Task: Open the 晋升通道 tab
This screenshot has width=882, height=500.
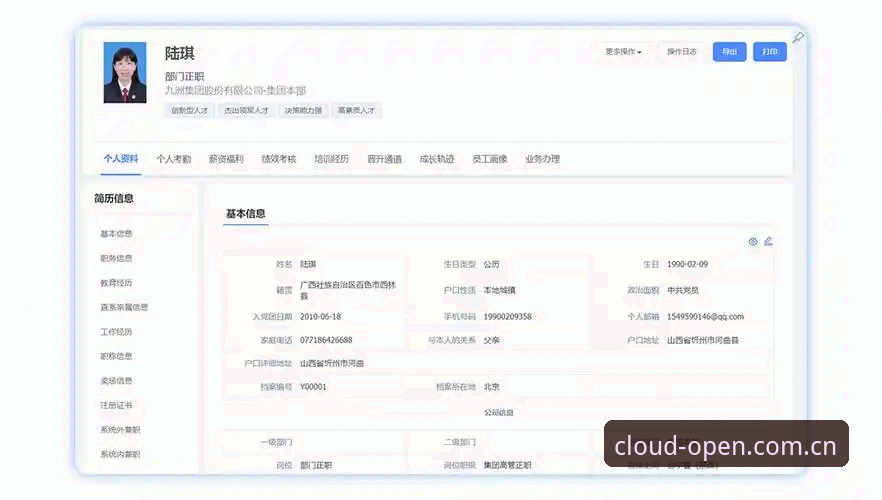Action: click(x=384, y=159)
